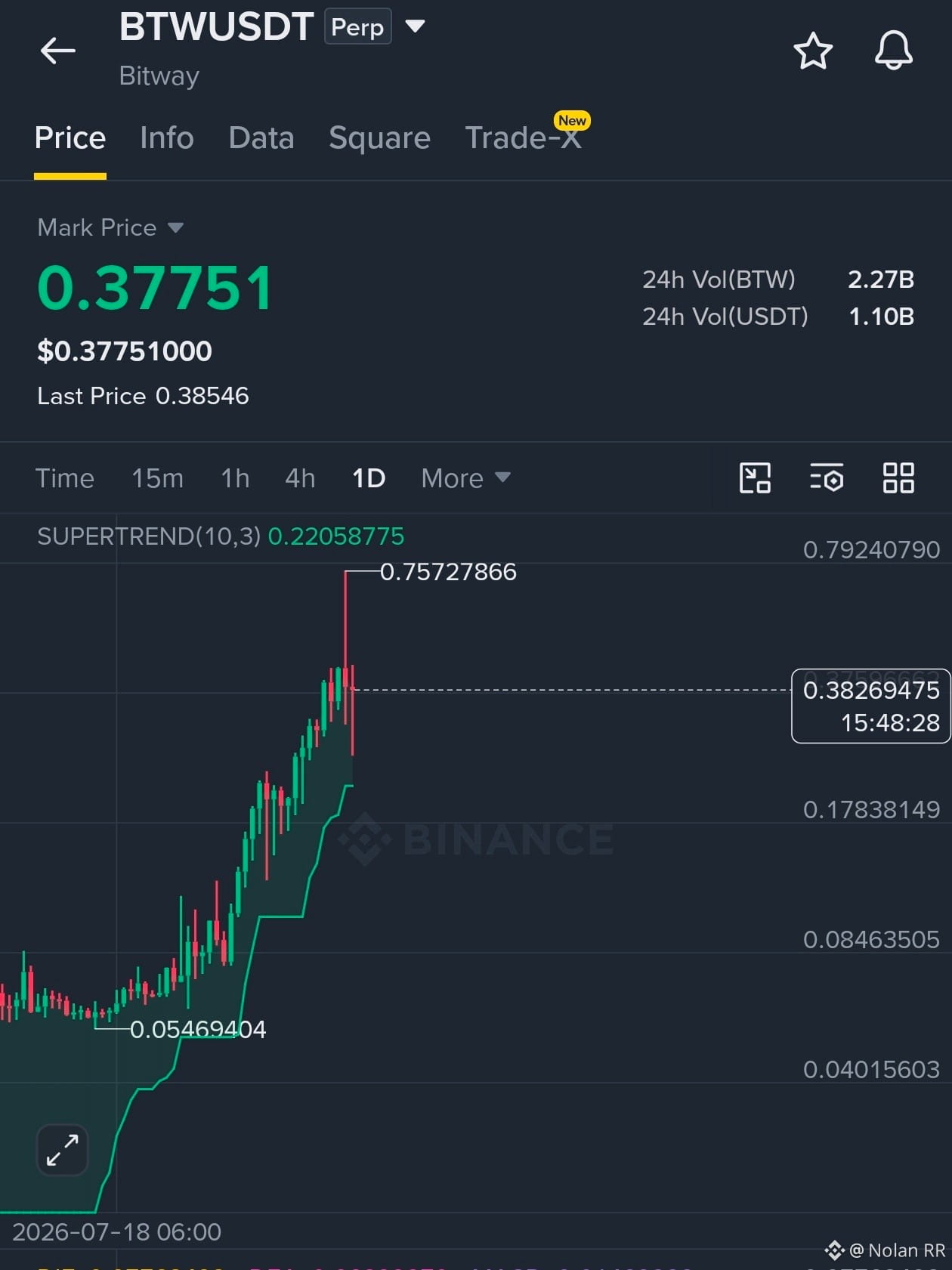The image size is (952, 1270).
Task: Switch to the Price tab
Action: click(70, 138)
